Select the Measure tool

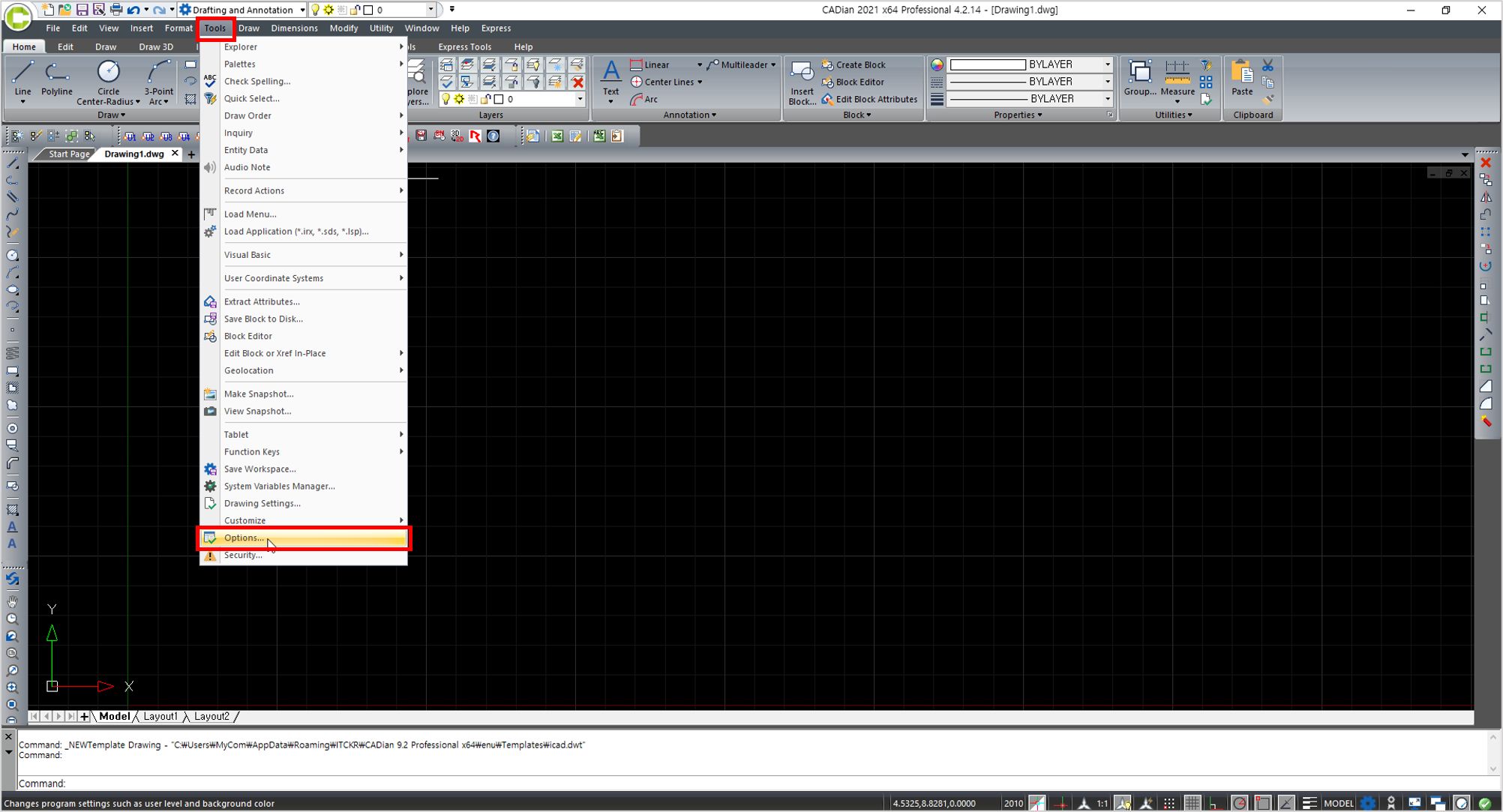pos(1177,79)
